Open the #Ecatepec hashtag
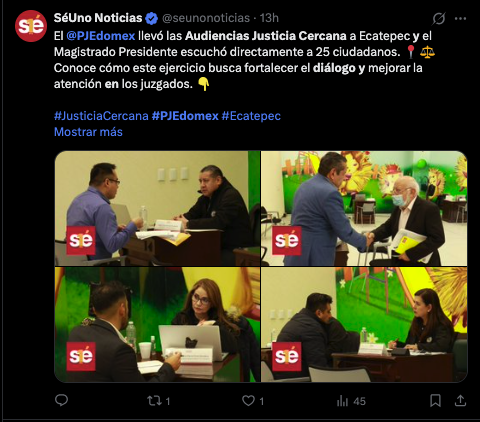Viewport: 480px width, 422px height. click(251, 116)
